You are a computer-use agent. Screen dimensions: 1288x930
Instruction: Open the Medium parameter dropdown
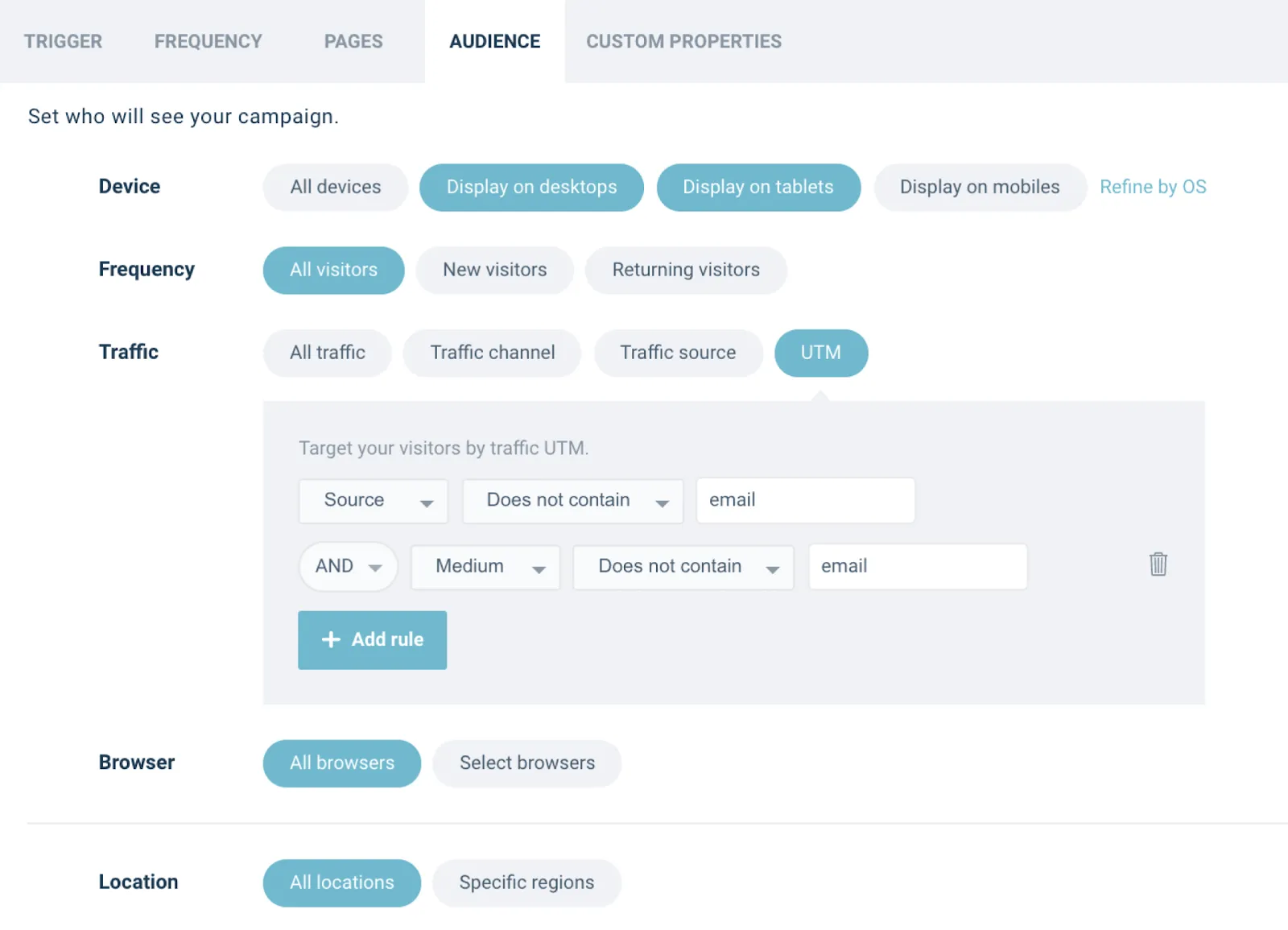point(485,567)
